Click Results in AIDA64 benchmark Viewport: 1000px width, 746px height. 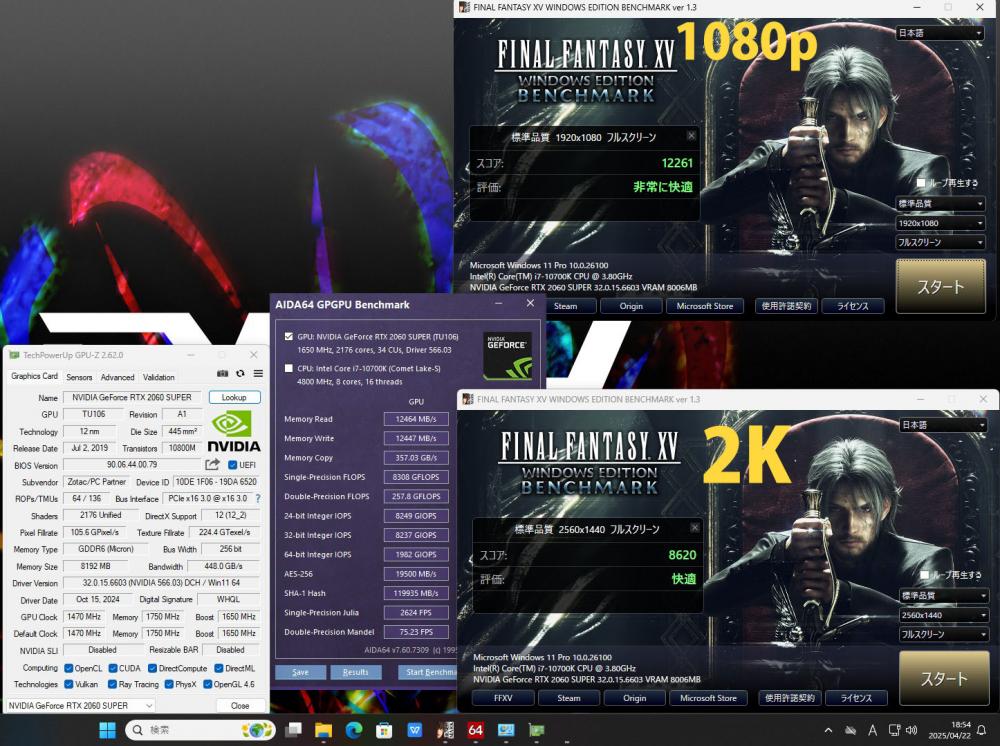[355, 672]
